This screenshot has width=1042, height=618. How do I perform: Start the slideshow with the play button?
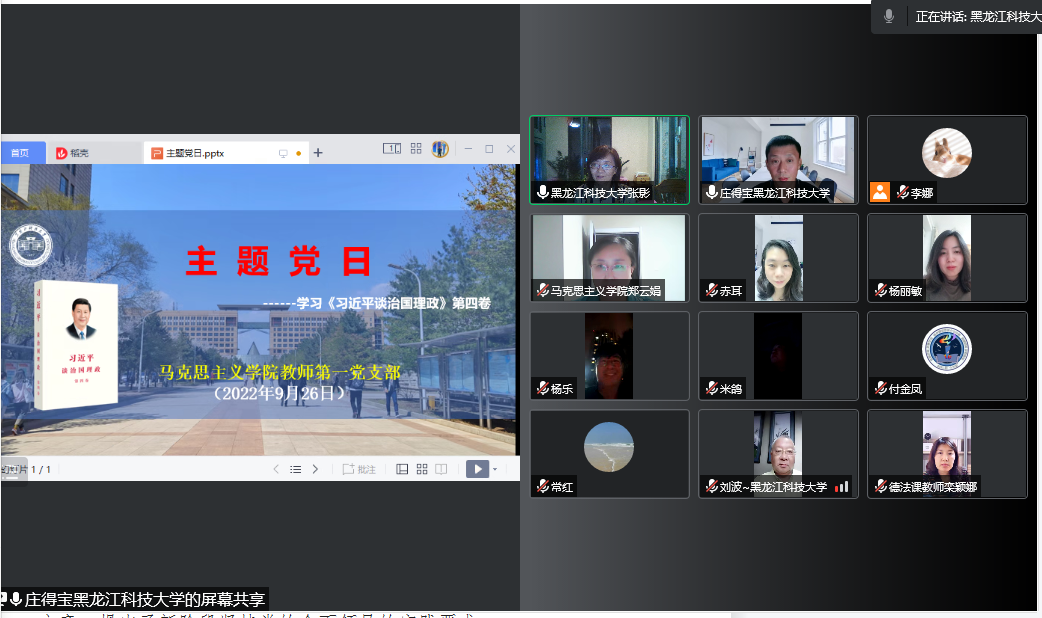coord(478,469)
